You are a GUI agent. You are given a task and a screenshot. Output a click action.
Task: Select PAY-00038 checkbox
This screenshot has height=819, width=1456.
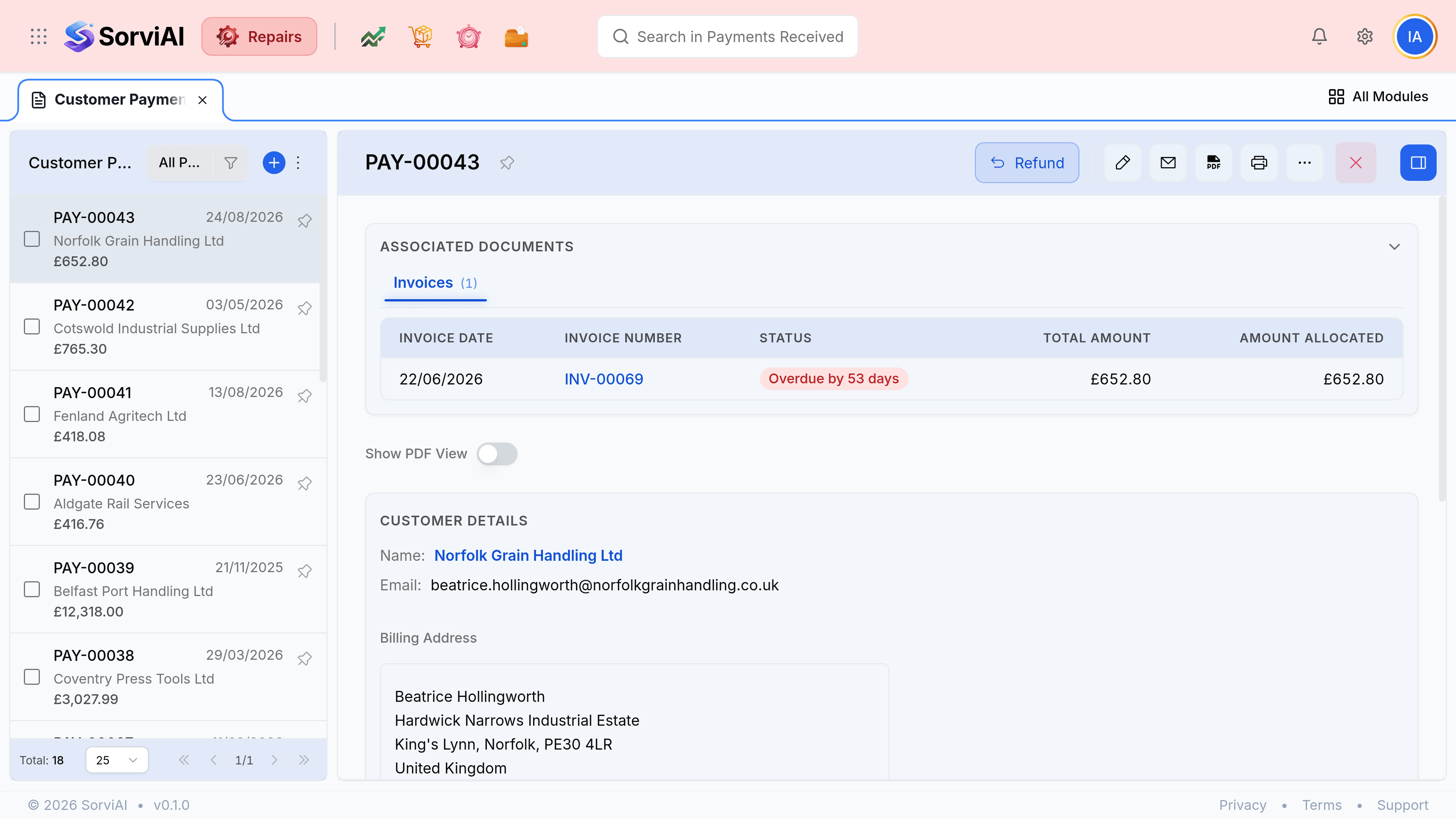(x=32, y=677)
